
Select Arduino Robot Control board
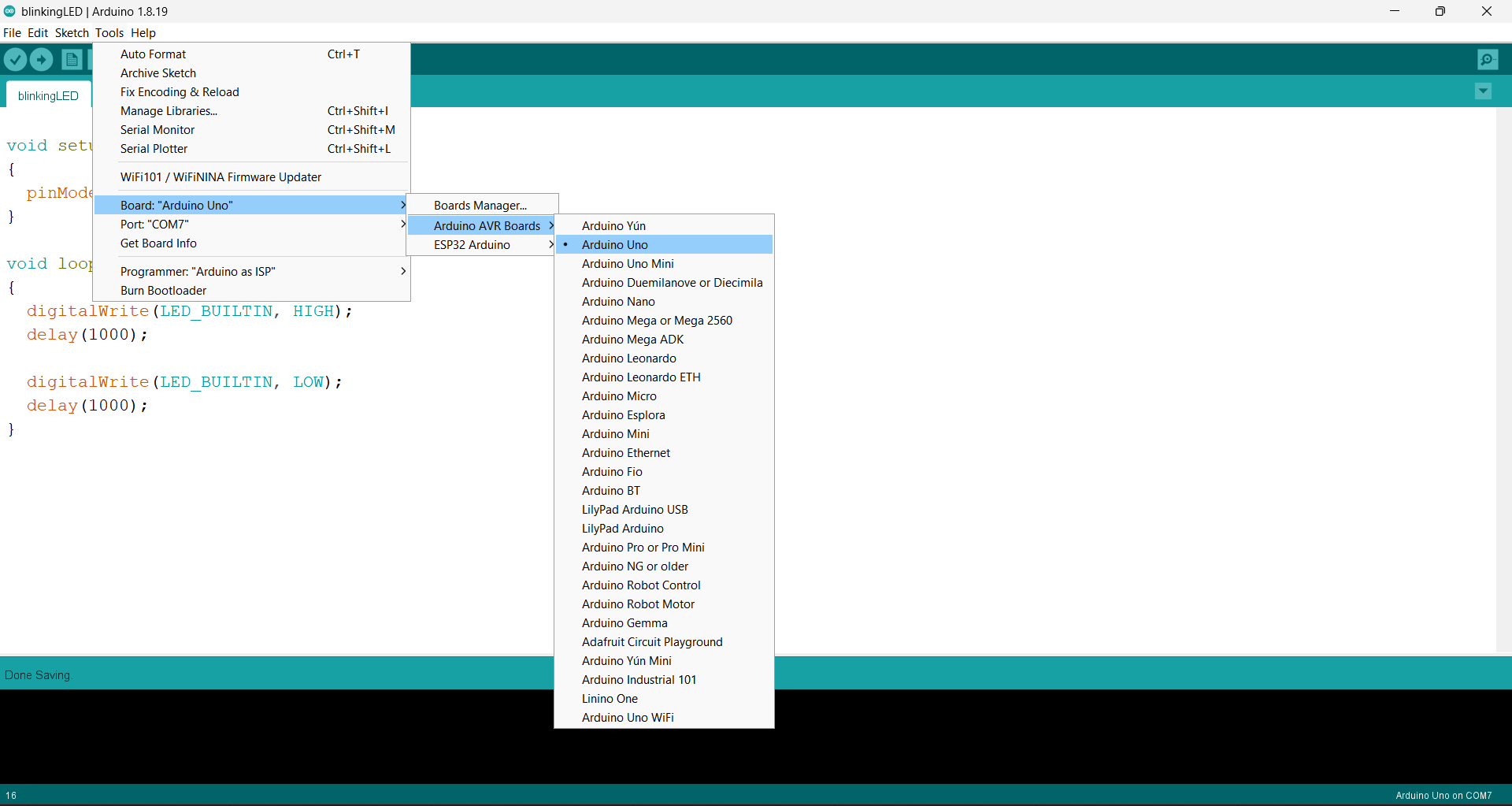pyautogui.click(x=664, y=585)
